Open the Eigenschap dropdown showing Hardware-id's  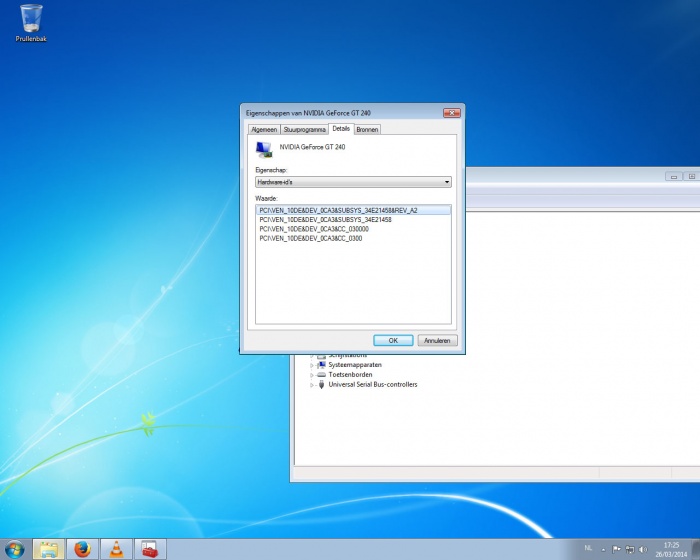pyautogui.click(x=353, y=182)
